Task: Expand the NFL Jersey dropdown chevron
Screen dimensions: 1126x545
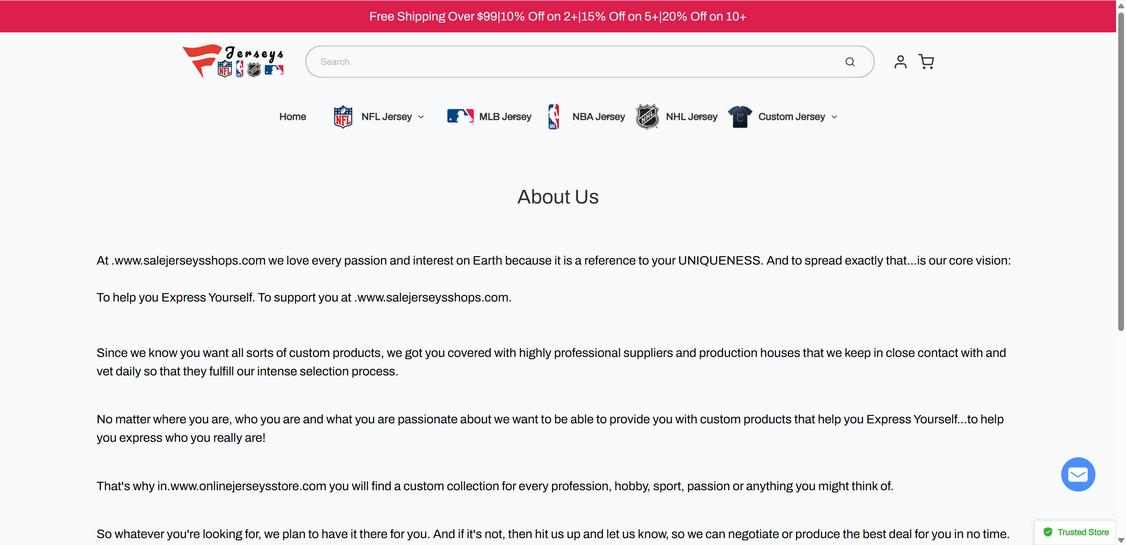Action: coord(421,117)
